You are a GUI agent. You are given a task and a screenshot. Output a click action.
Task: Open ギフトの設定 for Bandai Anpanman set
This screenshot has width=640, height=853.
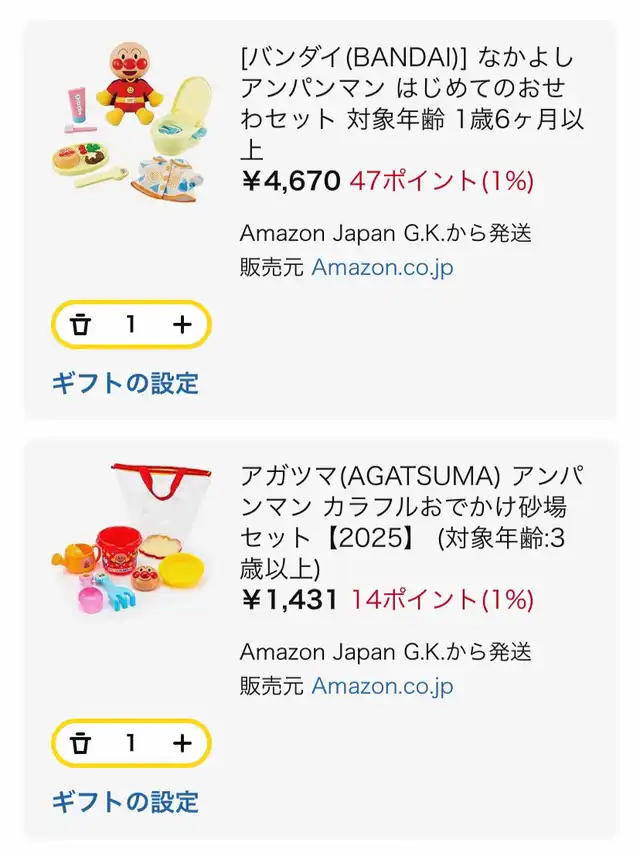[125, 383]
